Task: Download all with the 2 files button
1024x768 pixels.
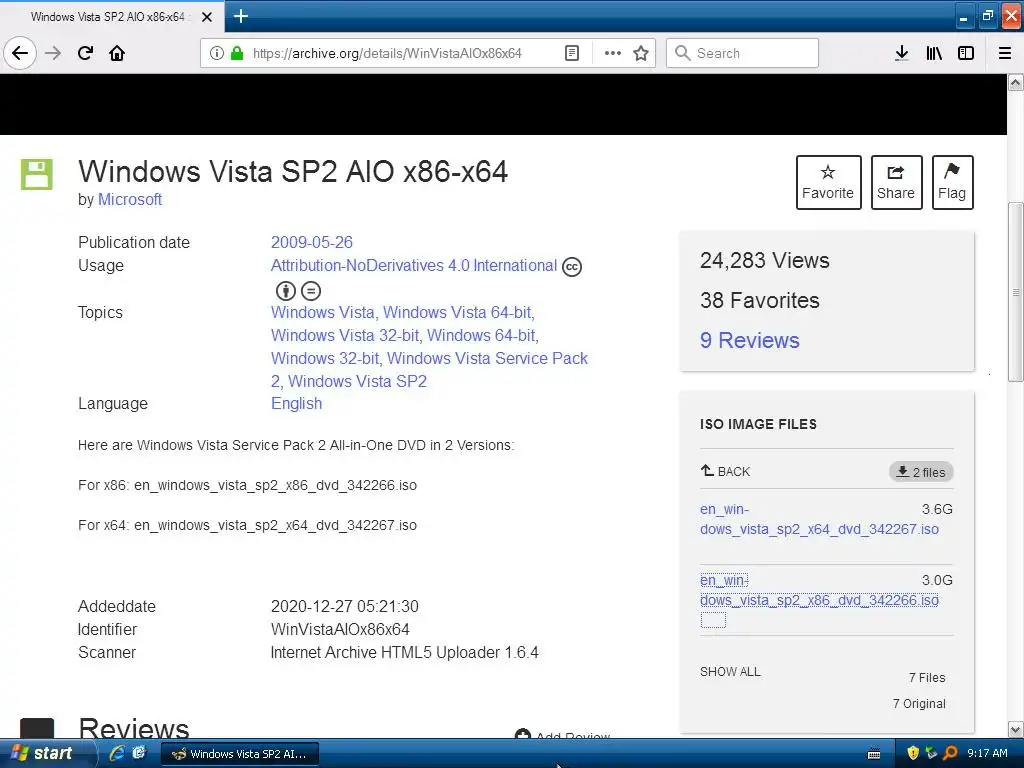Action: (x=921, y=472)
